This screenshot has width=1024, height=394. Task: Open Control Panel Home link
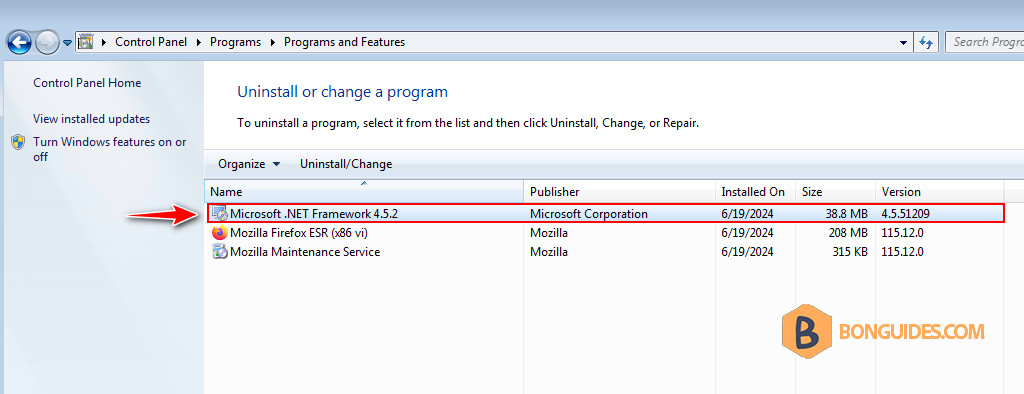(x=87, y=83)
